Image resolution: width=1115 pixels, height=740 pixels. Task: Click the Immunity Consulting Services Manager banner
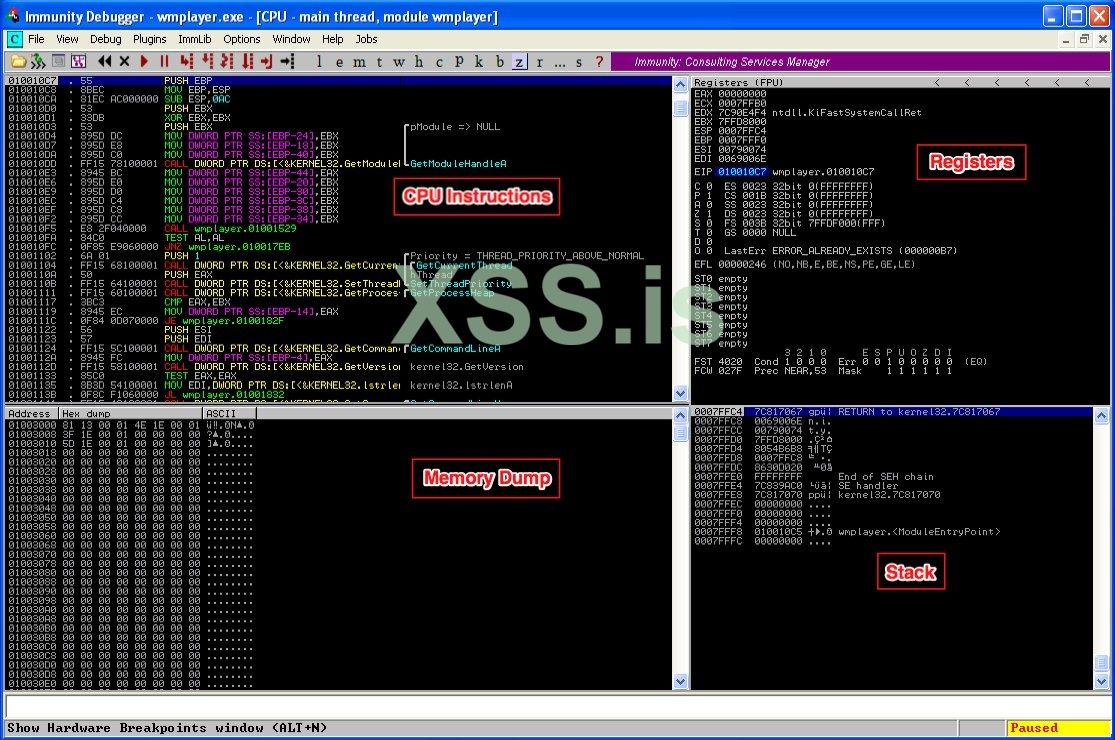(860, 62)
